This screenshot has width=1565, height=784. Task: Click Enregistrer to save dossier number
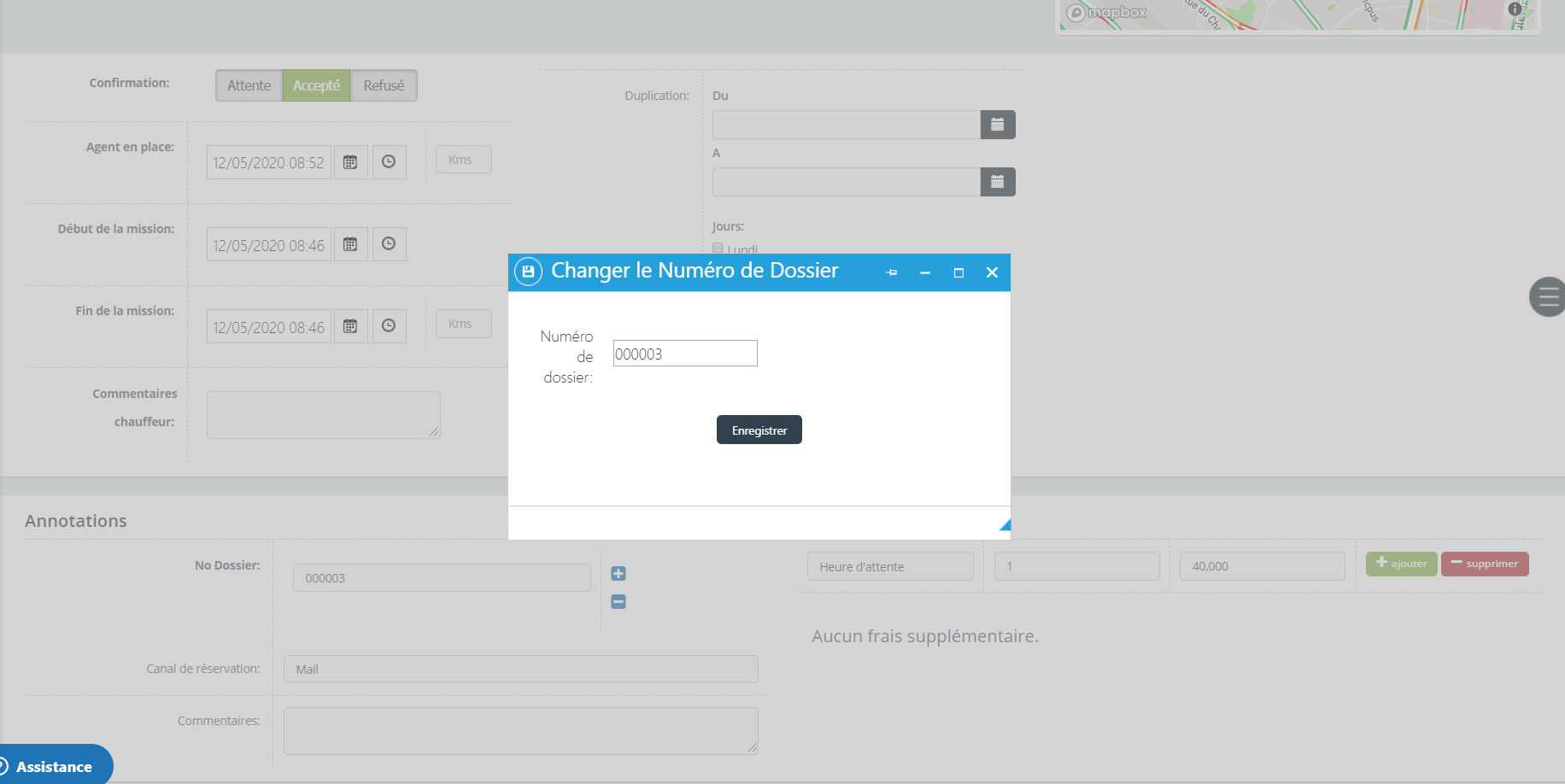pos(759,430)
